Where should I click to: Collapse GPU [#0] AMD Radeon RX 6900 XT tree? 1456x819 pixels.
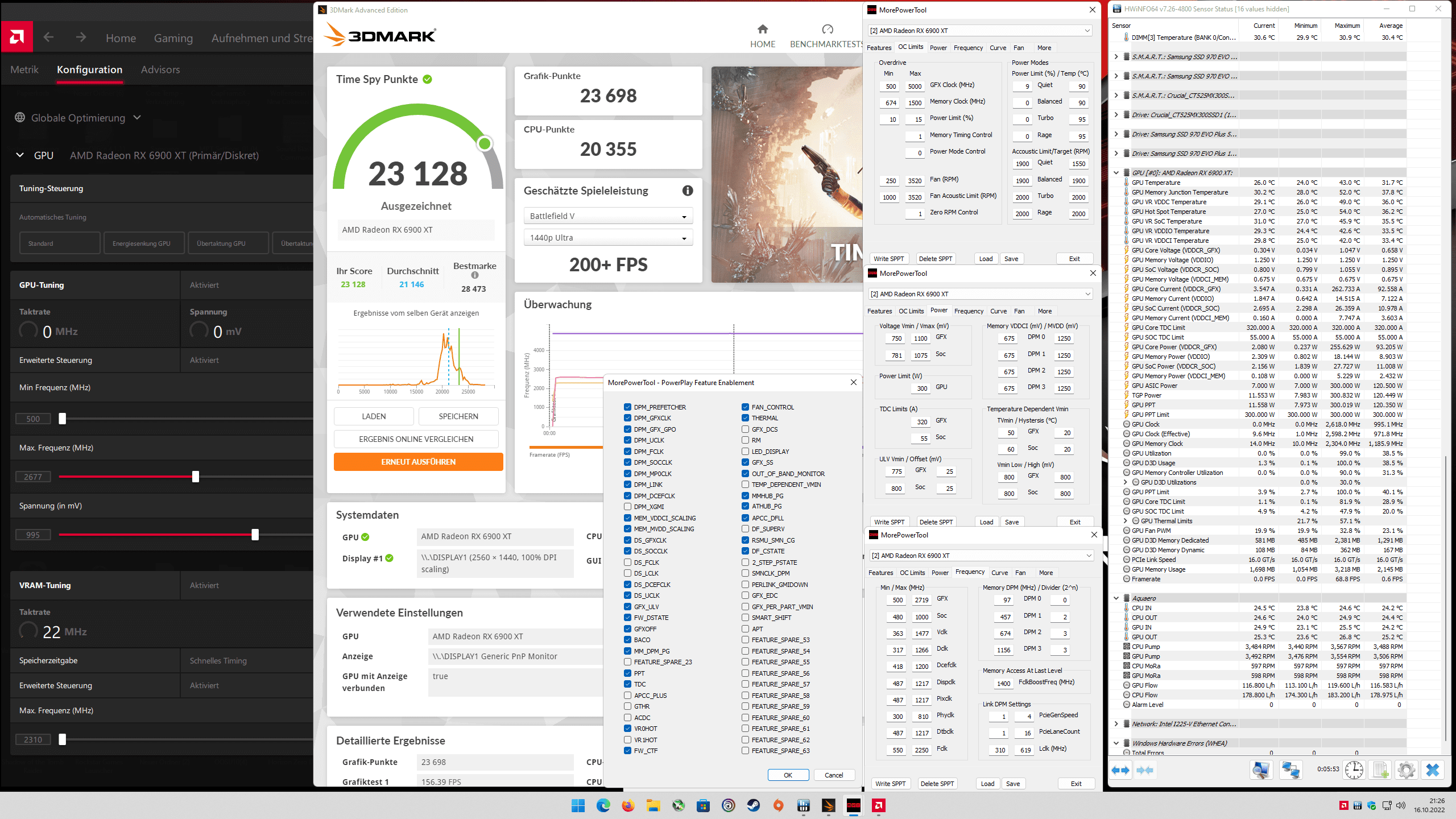1116,173
